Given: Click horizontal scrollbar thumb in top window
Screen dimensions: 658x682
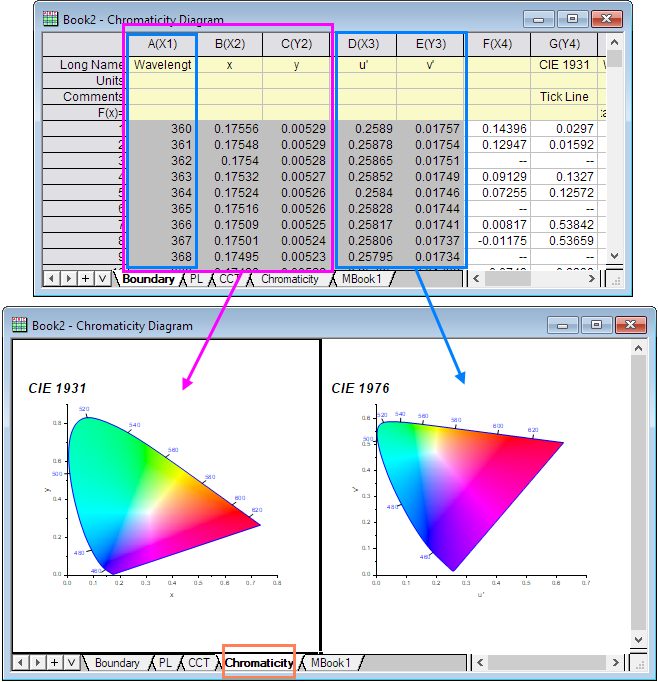Looking at the screenshot, I should [508, 279].
